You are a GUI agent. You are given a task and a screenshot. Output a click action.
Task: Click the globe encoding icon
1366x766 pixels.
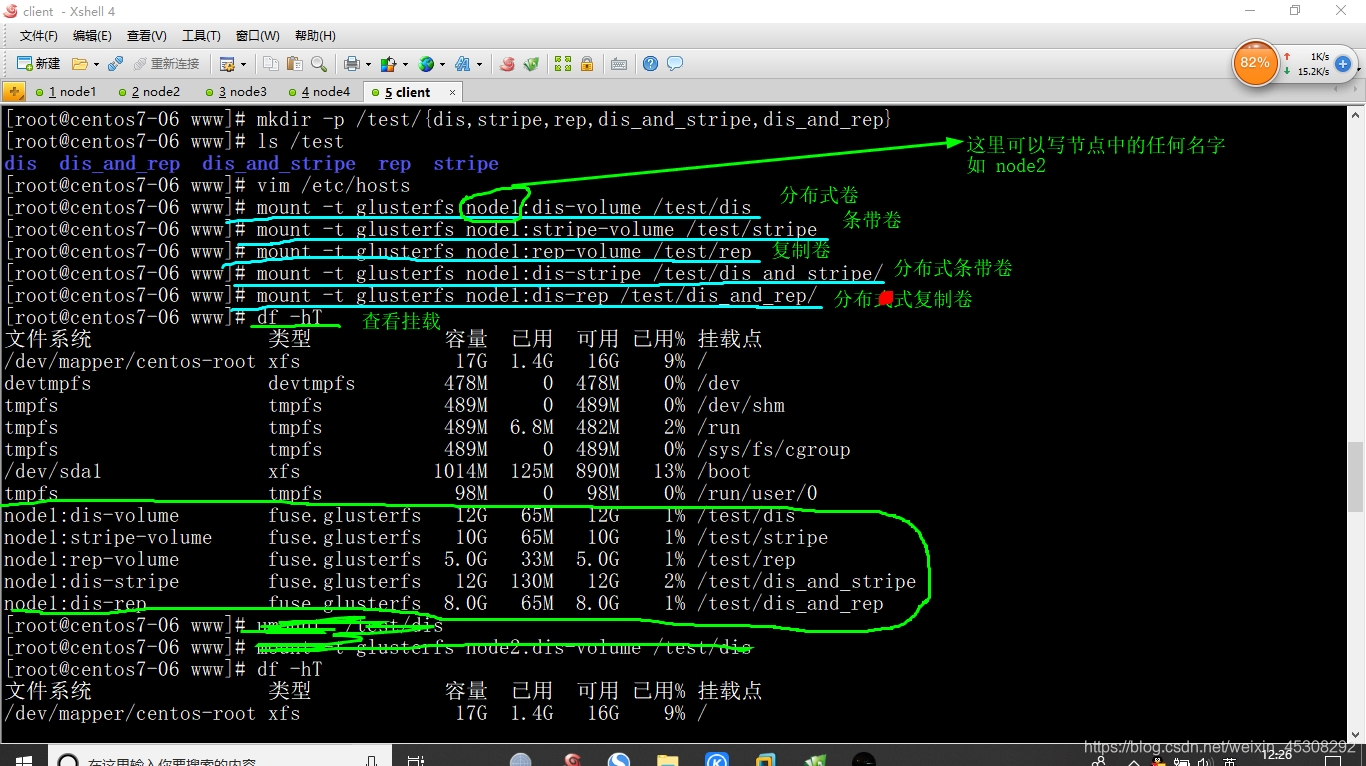click(426, 64)
